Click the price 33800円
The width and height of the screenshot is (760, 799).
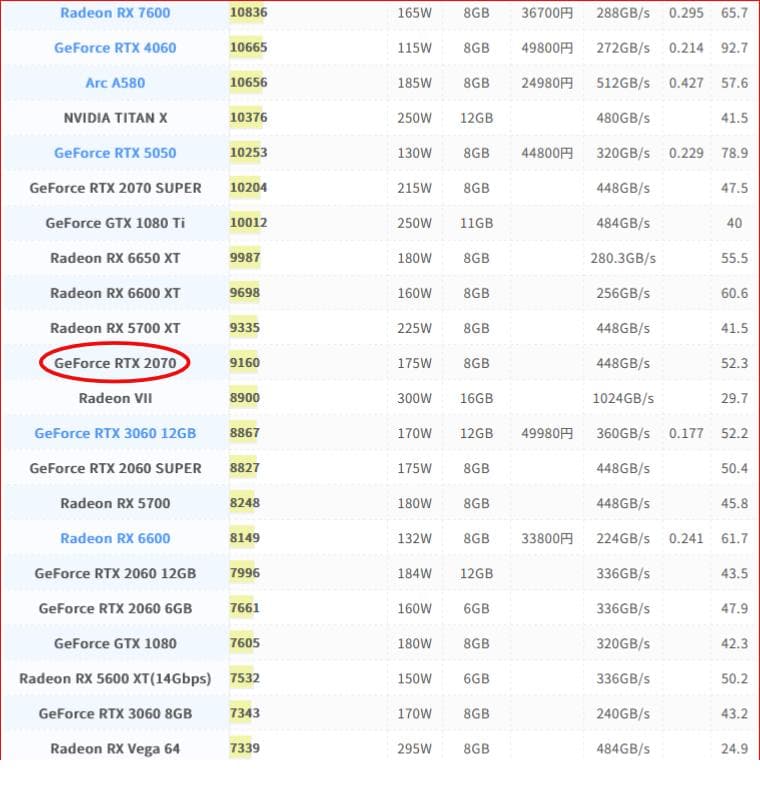[x=547, y=539]
